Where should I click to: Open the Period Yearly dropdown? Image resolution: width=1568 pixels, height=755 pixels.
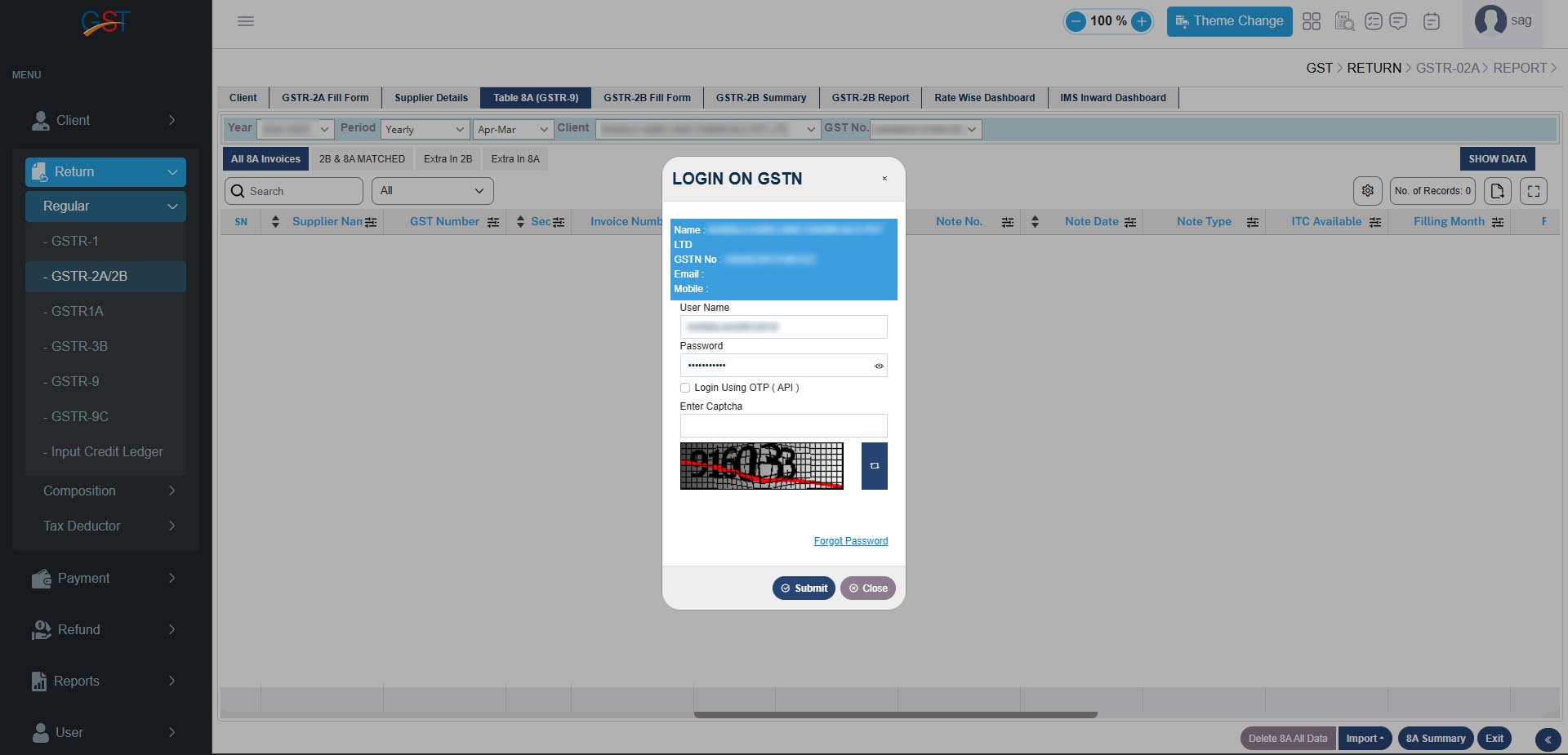[x=425, y=129]
